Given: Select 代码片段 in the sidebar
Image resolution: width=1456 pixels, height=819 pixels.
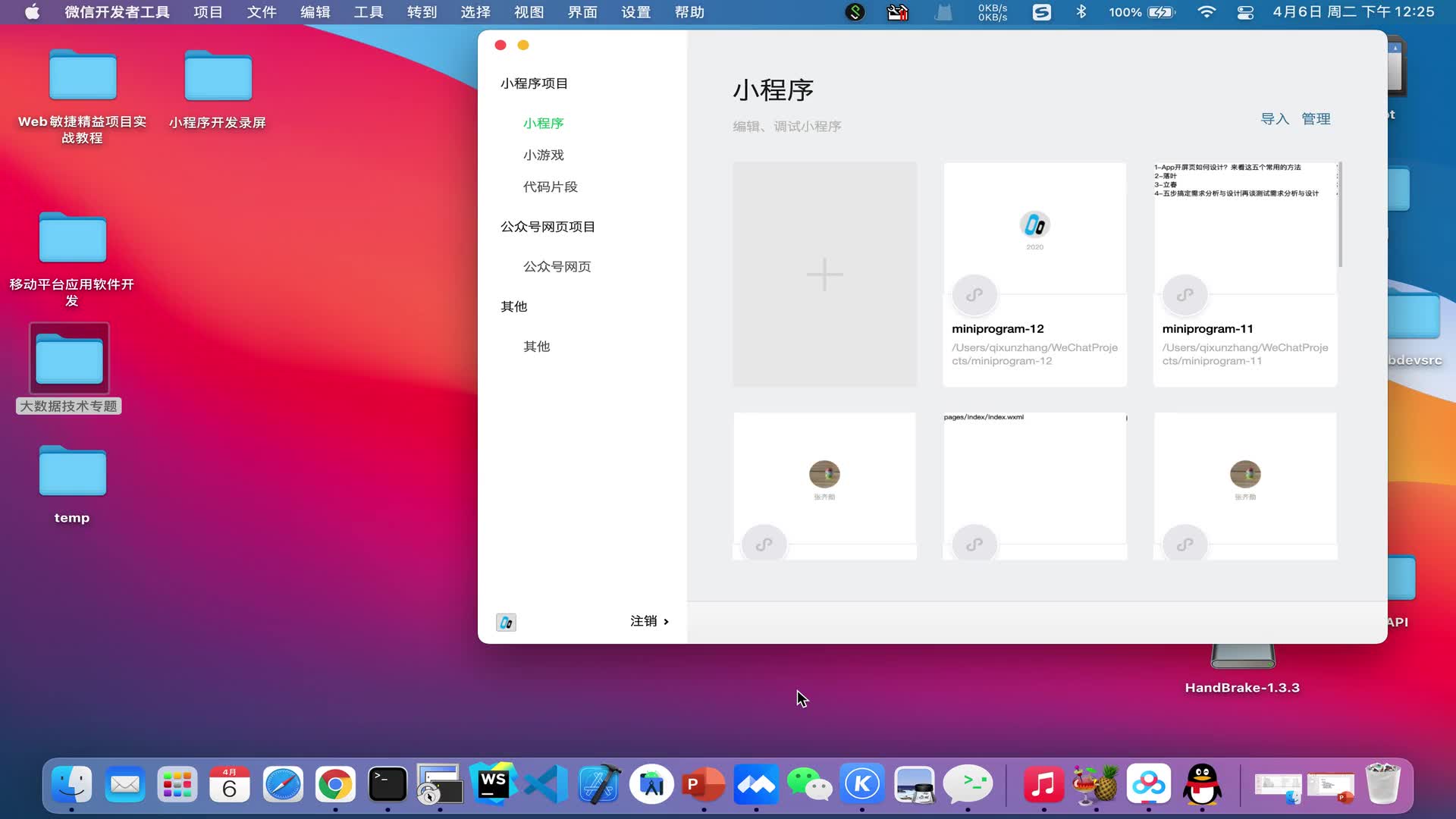Looking at the screenshot, I should point(551,187).
